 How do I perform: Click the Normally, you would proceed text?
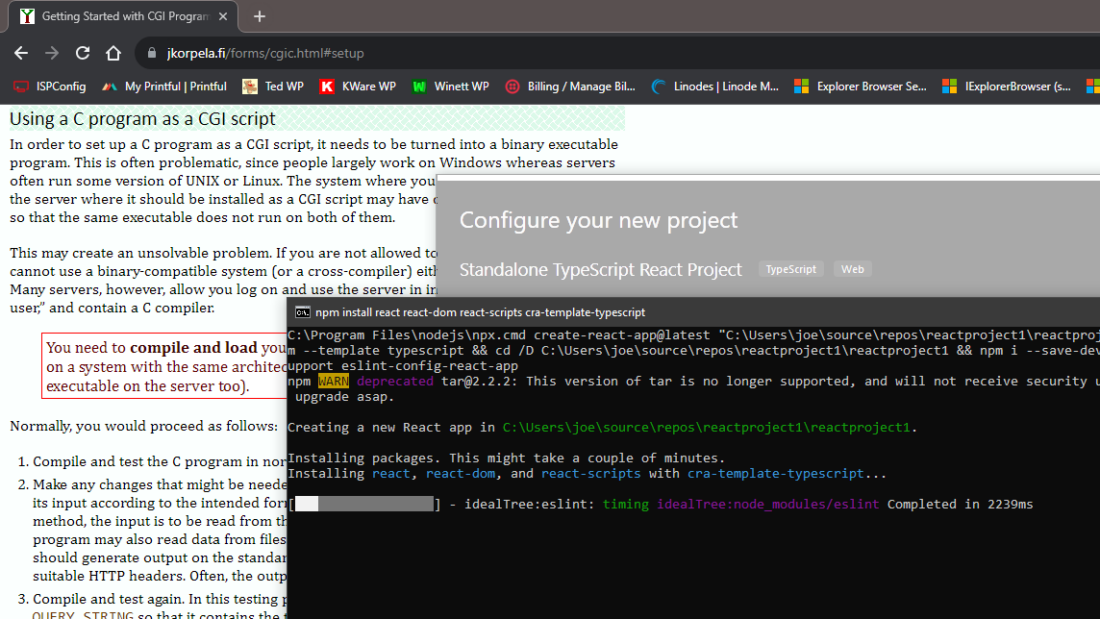coord(144,426)
